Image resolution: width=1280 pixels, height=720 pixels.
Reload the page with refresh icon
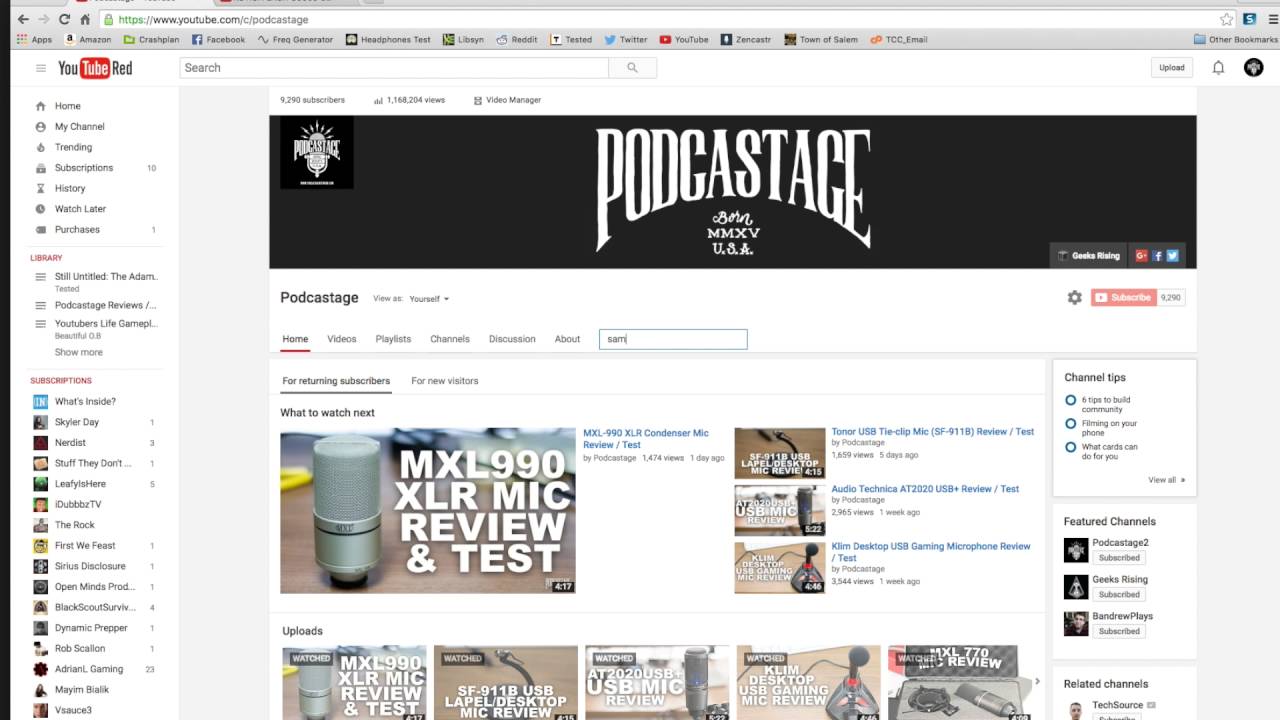[x=65, y=19]
